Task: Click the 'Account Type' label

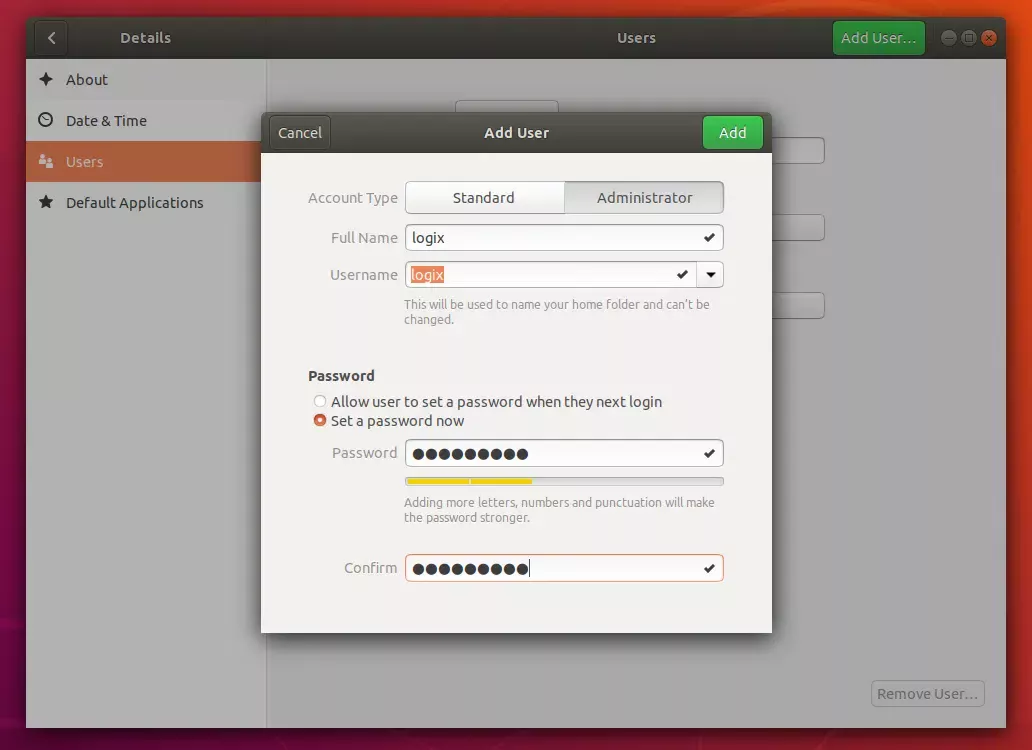Action: pyautogui.click(x=353, y=198)
